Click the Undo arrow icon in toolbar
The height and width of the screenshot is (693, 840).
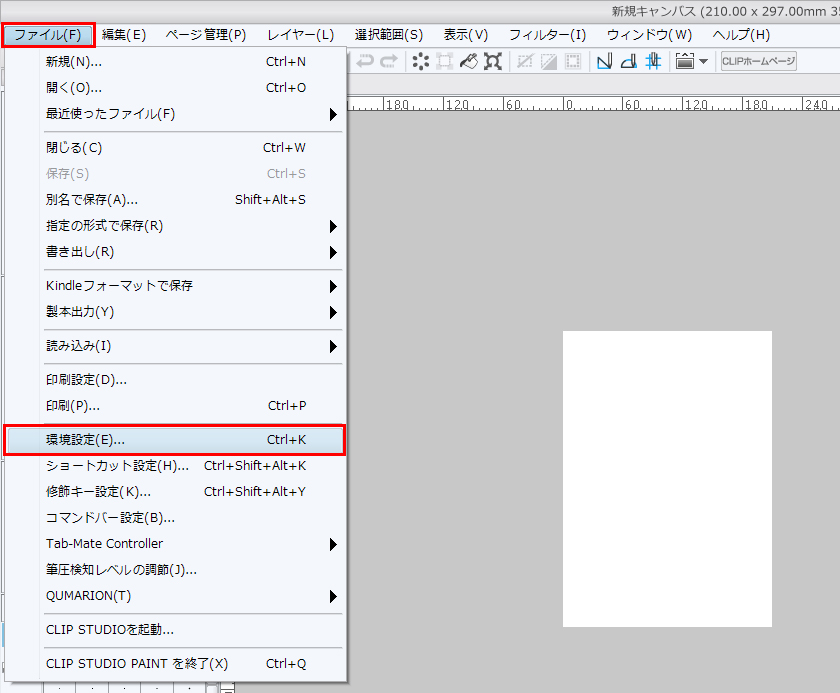365,62
